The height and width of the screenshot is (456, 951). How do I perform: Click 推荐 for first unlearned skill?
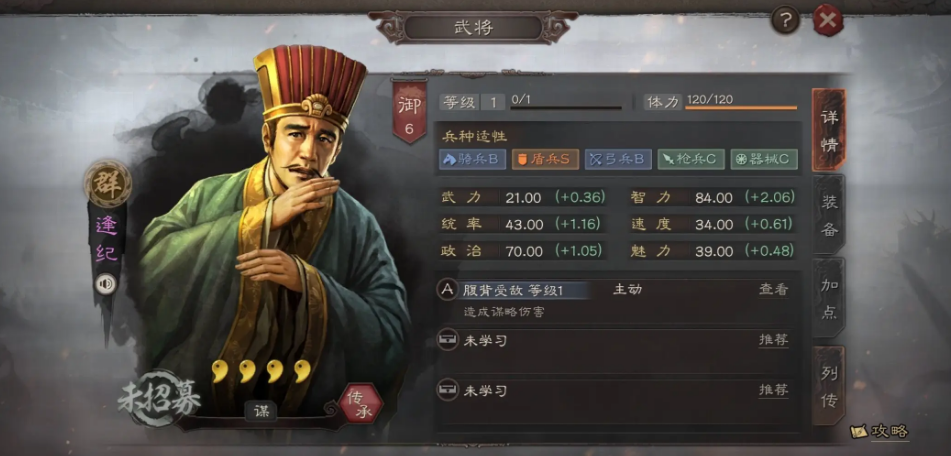pos(773,340)
